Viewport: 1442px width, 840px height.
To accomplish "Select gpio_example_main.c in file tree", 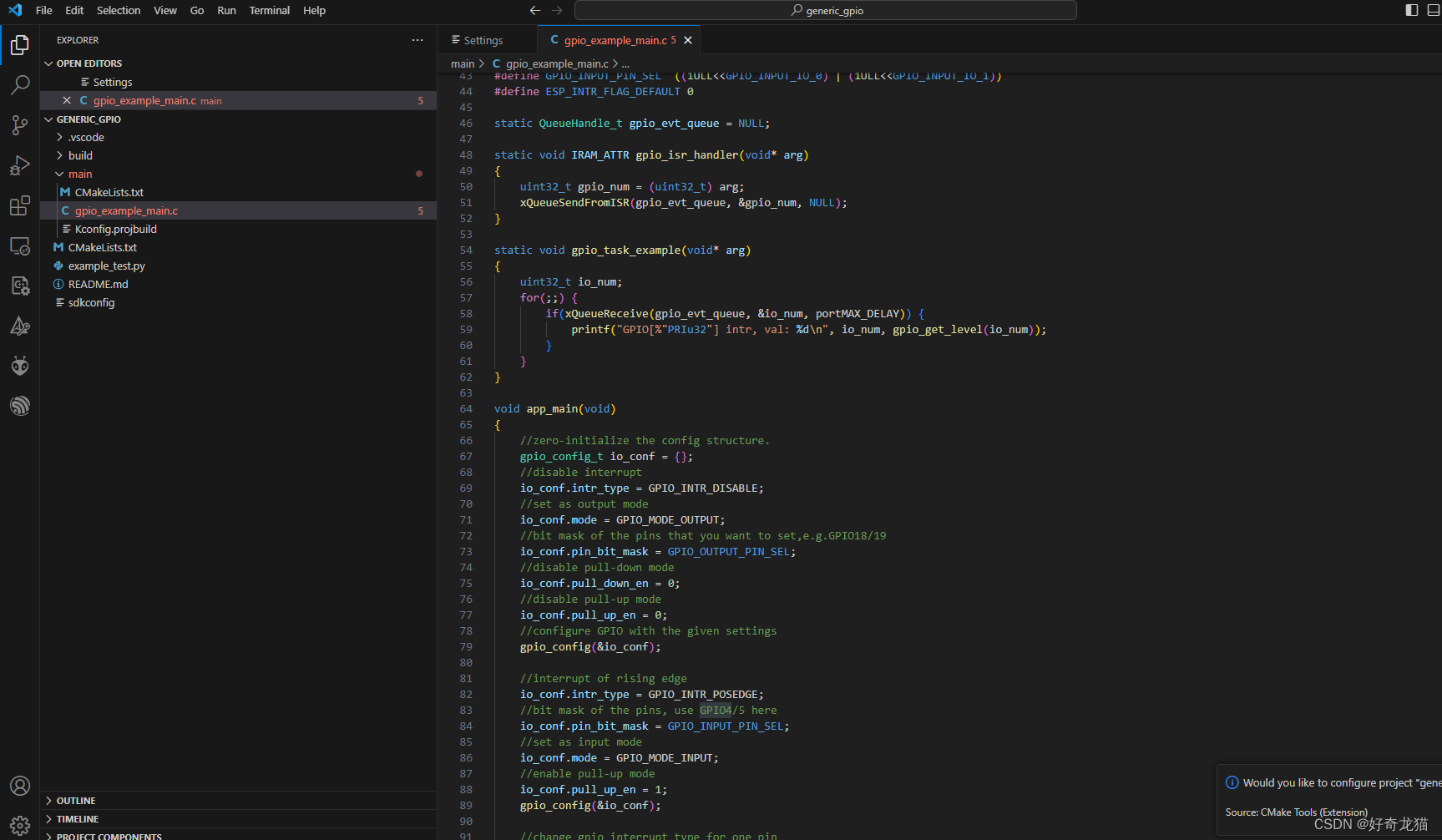I will (x=238, y=210).
